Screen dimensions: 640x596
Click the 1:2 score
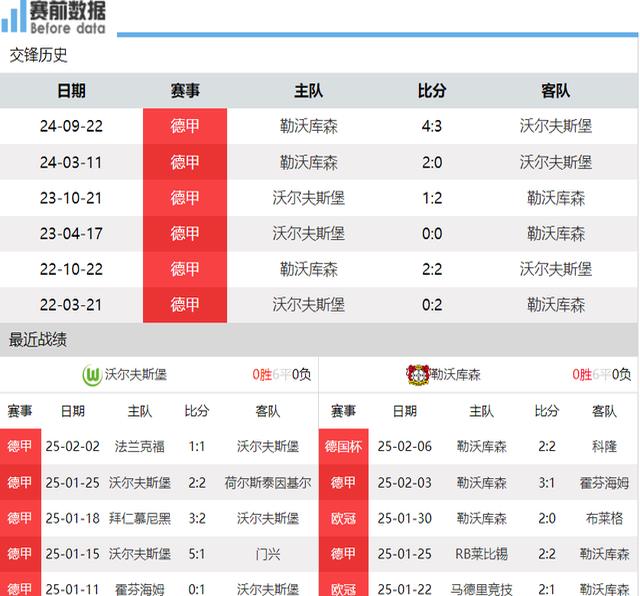[432, 198]
